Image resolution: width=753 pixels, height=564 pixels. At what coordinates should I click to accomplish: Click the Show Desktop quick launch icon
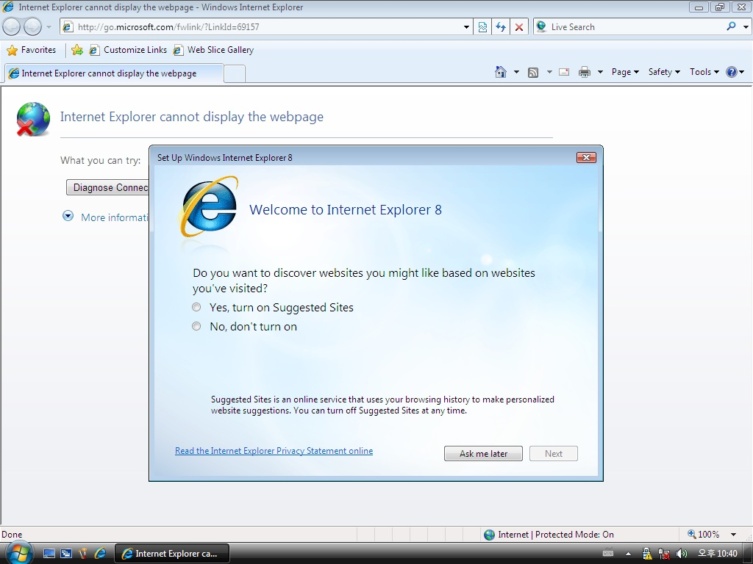pyautogui.click(x=49, y=553)
